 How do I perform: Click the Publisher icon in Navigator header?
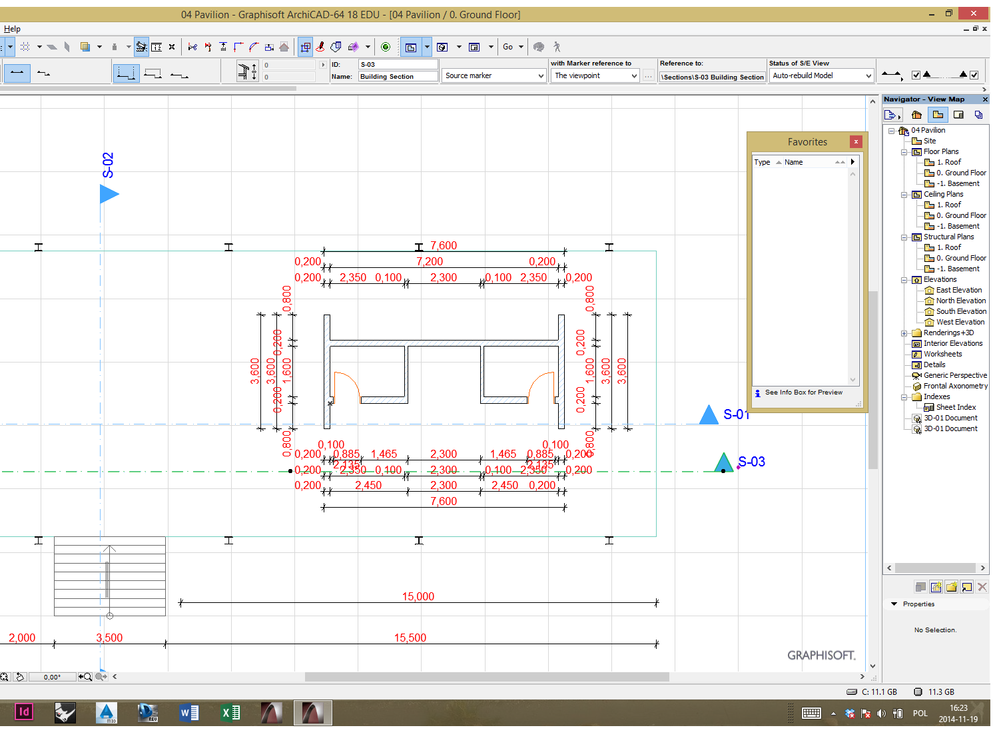coord(978,115)
